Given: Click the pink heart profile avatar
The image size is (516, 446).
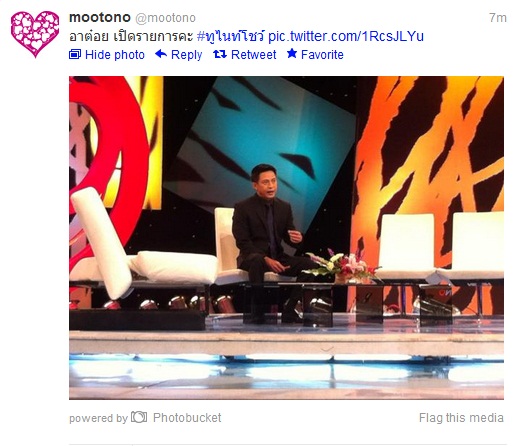Looking at the screenshot, I should pyautogui.click(x=35, y=34).
